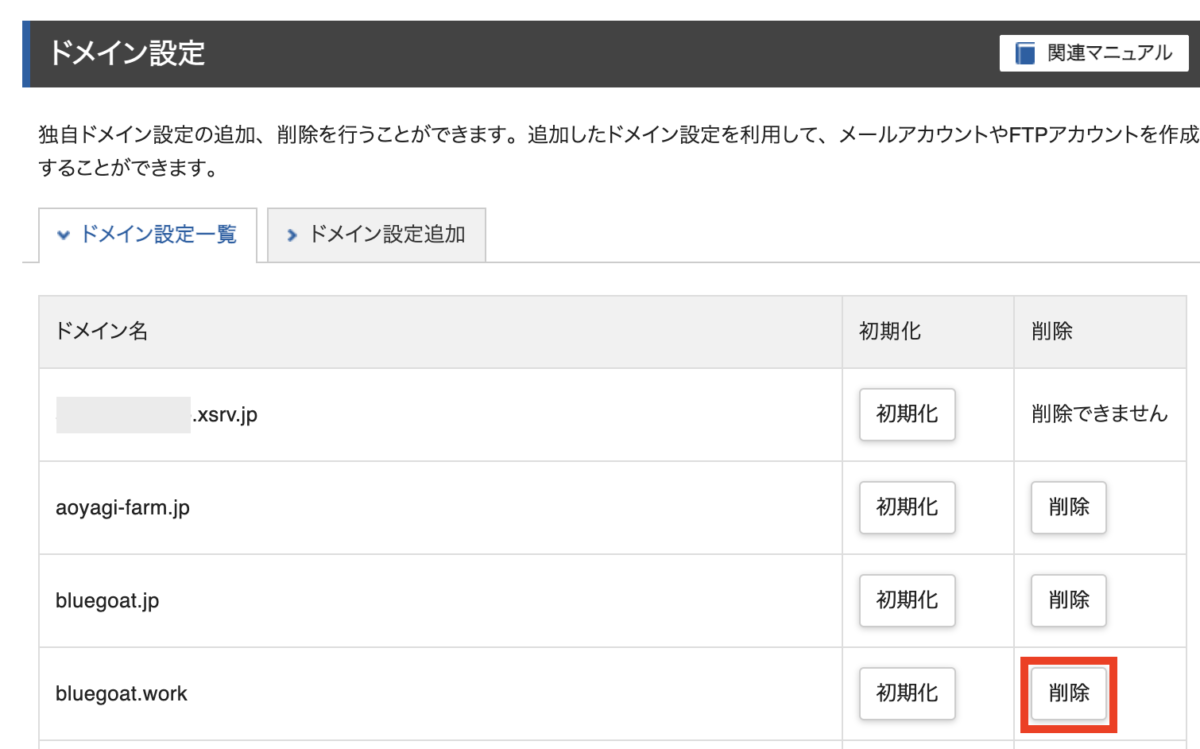Click the ドメイン名 column header
The image size is (1200, 749).
tap(102, 332)
